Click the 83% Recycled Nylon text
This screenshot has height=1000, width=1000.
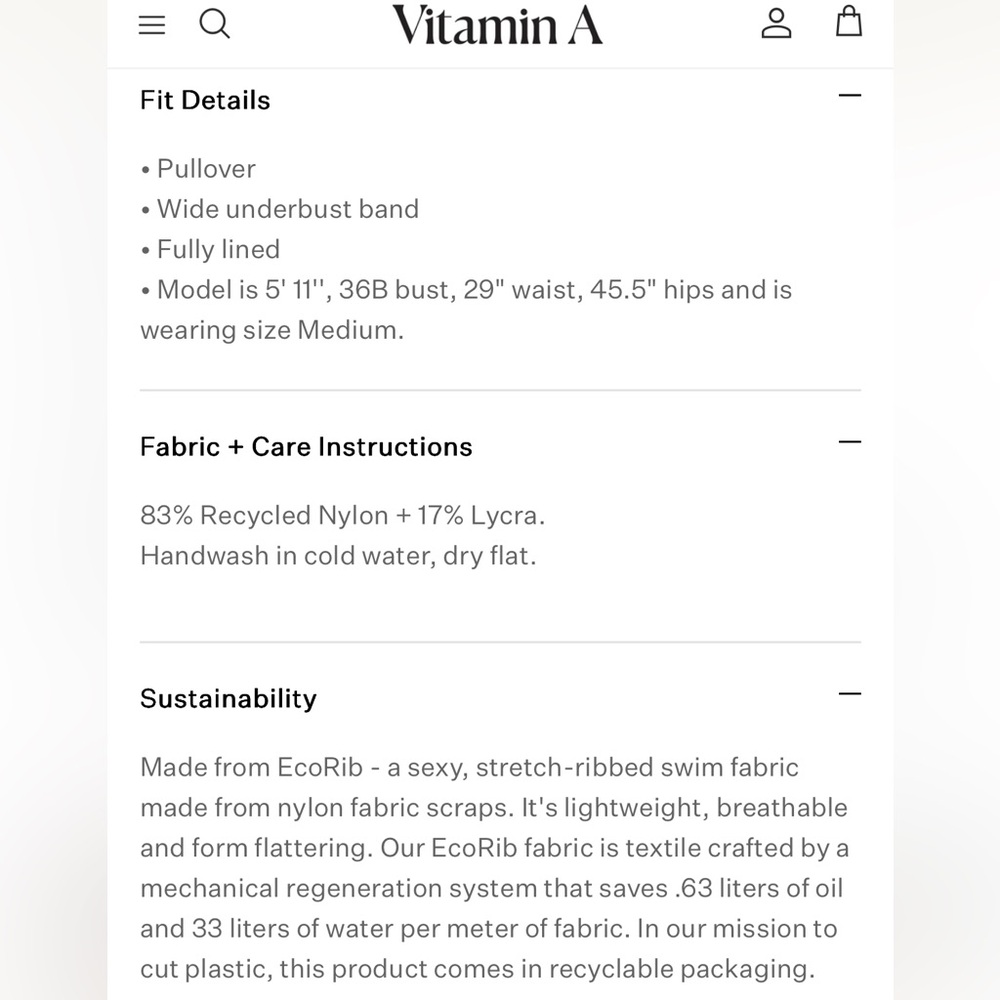tap(342, 515)
